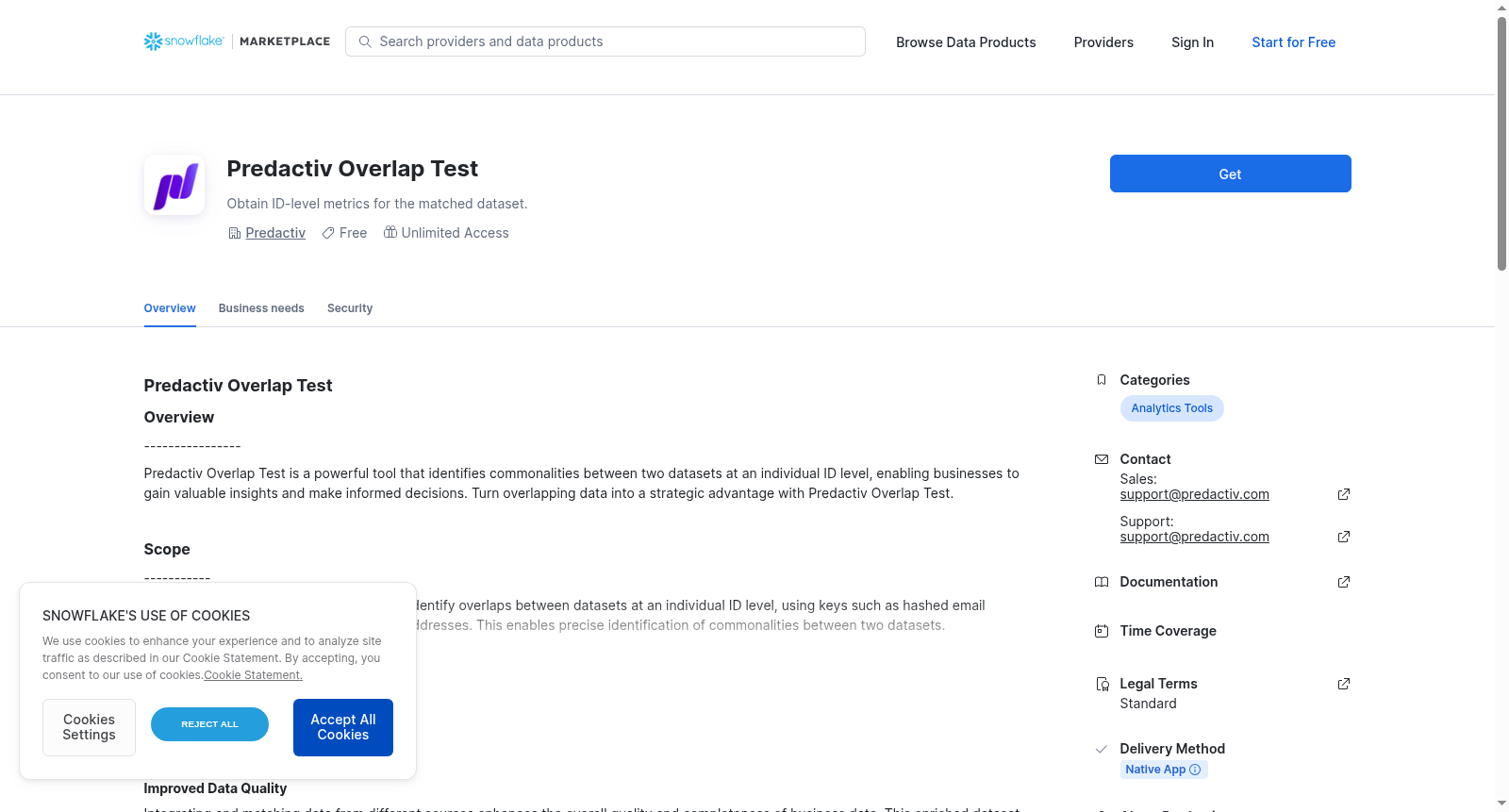Click REJECT ALL cookies button
This screenshot has height=812, width=1509.
[209, 724]
